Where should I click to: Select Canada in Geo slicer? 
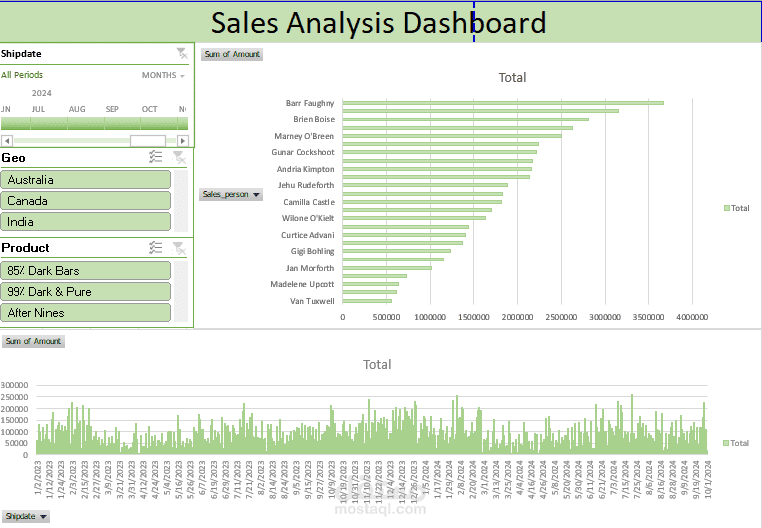point(86,201)
